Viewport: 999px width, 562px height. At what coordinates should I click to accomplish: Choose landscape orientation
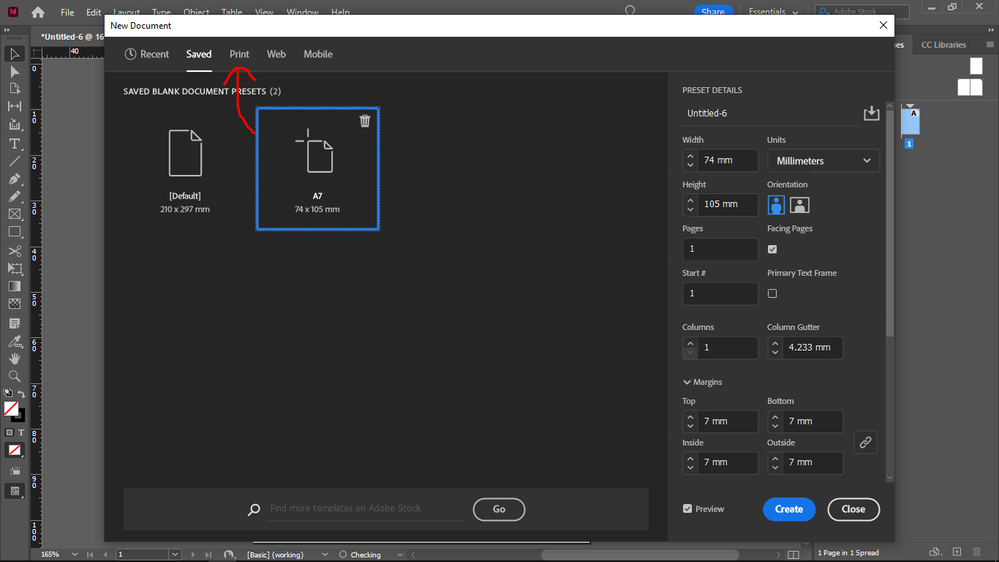(800, 205)
